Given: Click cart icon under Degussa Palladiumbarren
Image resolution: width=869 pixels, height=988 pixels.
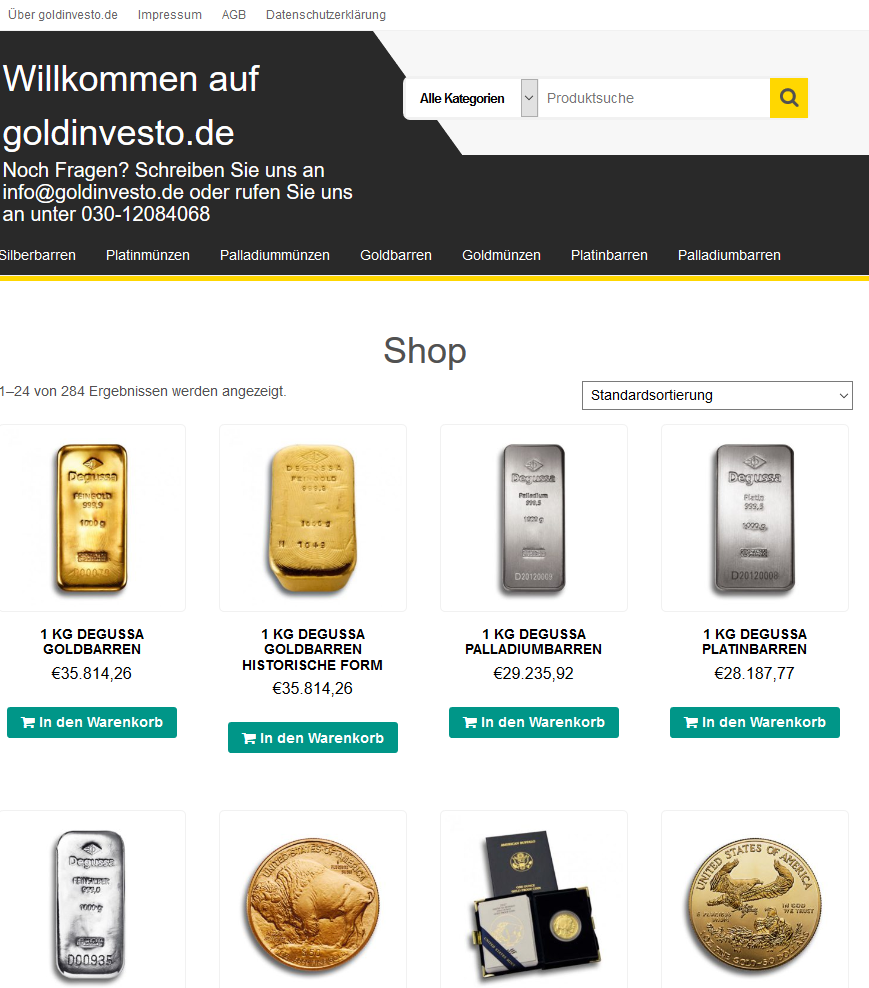Looking at the screenshot, I should point(470,722).
